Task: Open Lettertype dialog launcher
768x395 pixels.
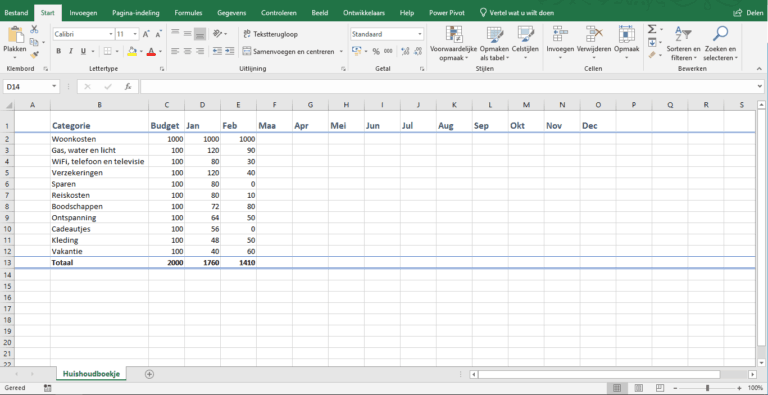Action: (162, 69)
